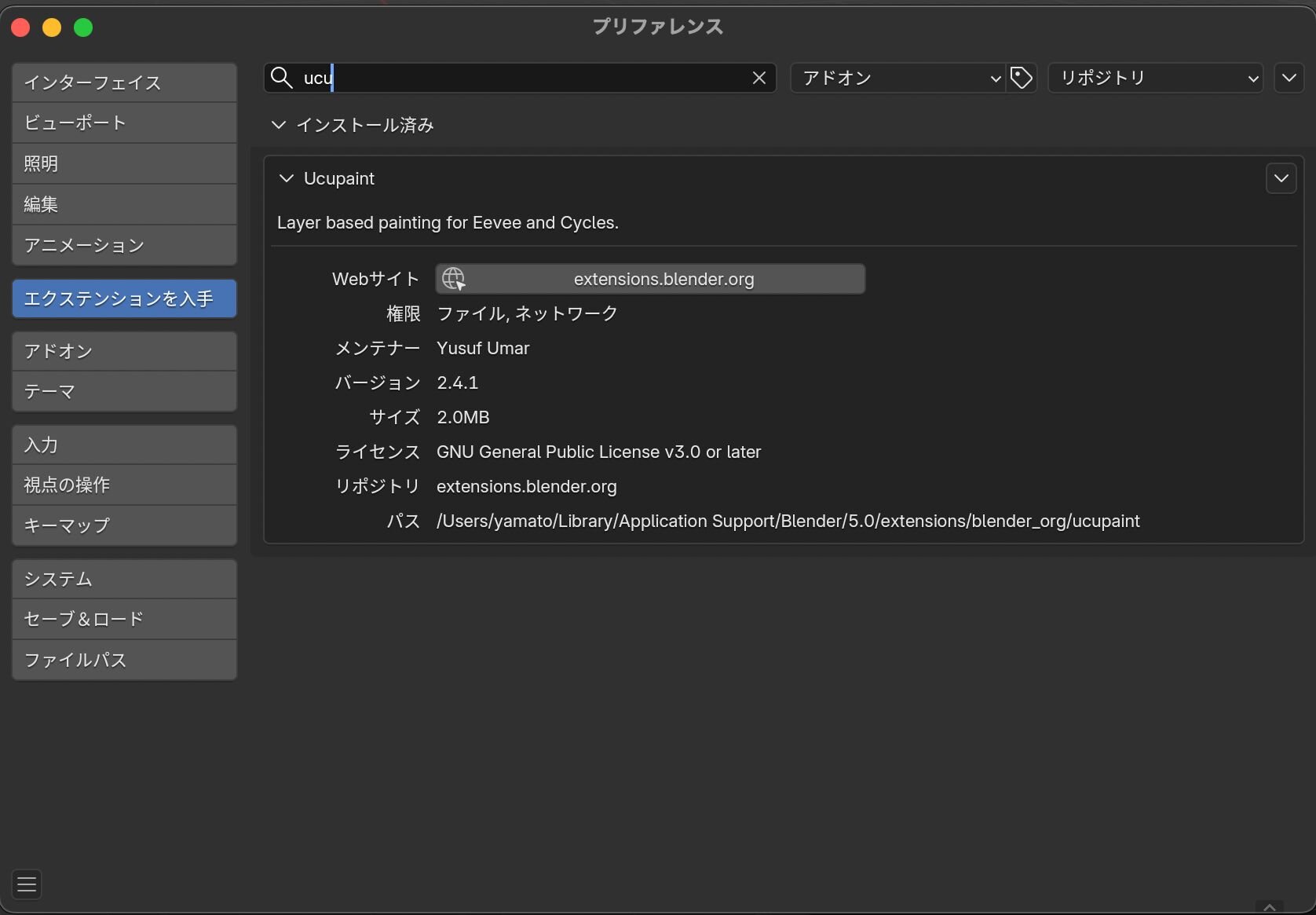Collapse the Ucupaint entry details

click(287, 178)
